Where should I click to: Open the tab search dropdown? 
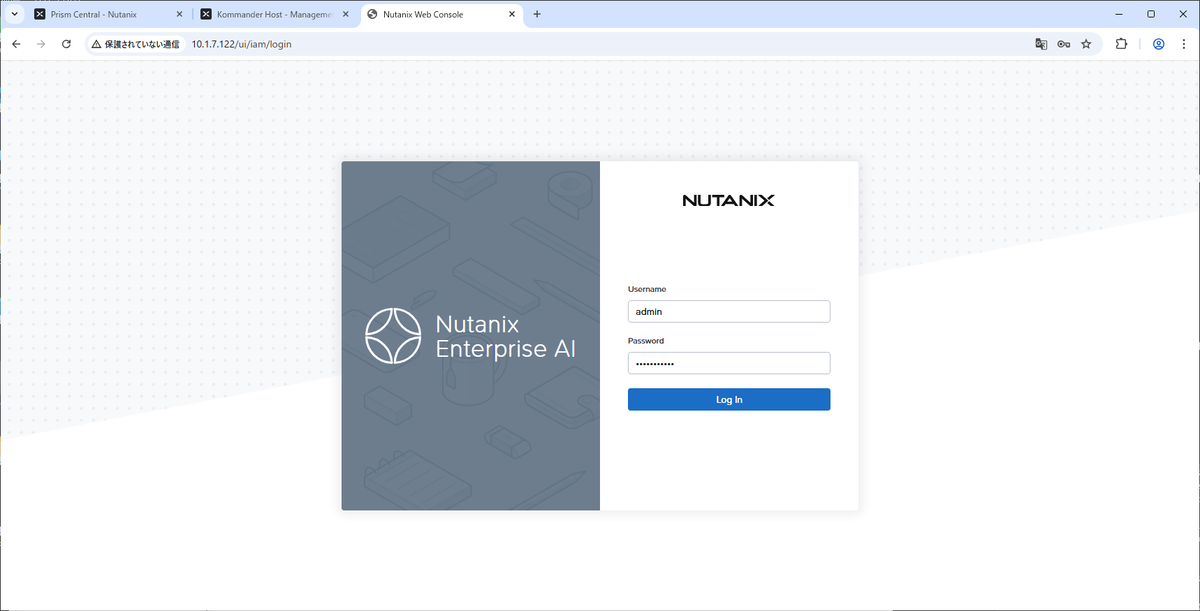pyautogui.click(x=14, y=15)
